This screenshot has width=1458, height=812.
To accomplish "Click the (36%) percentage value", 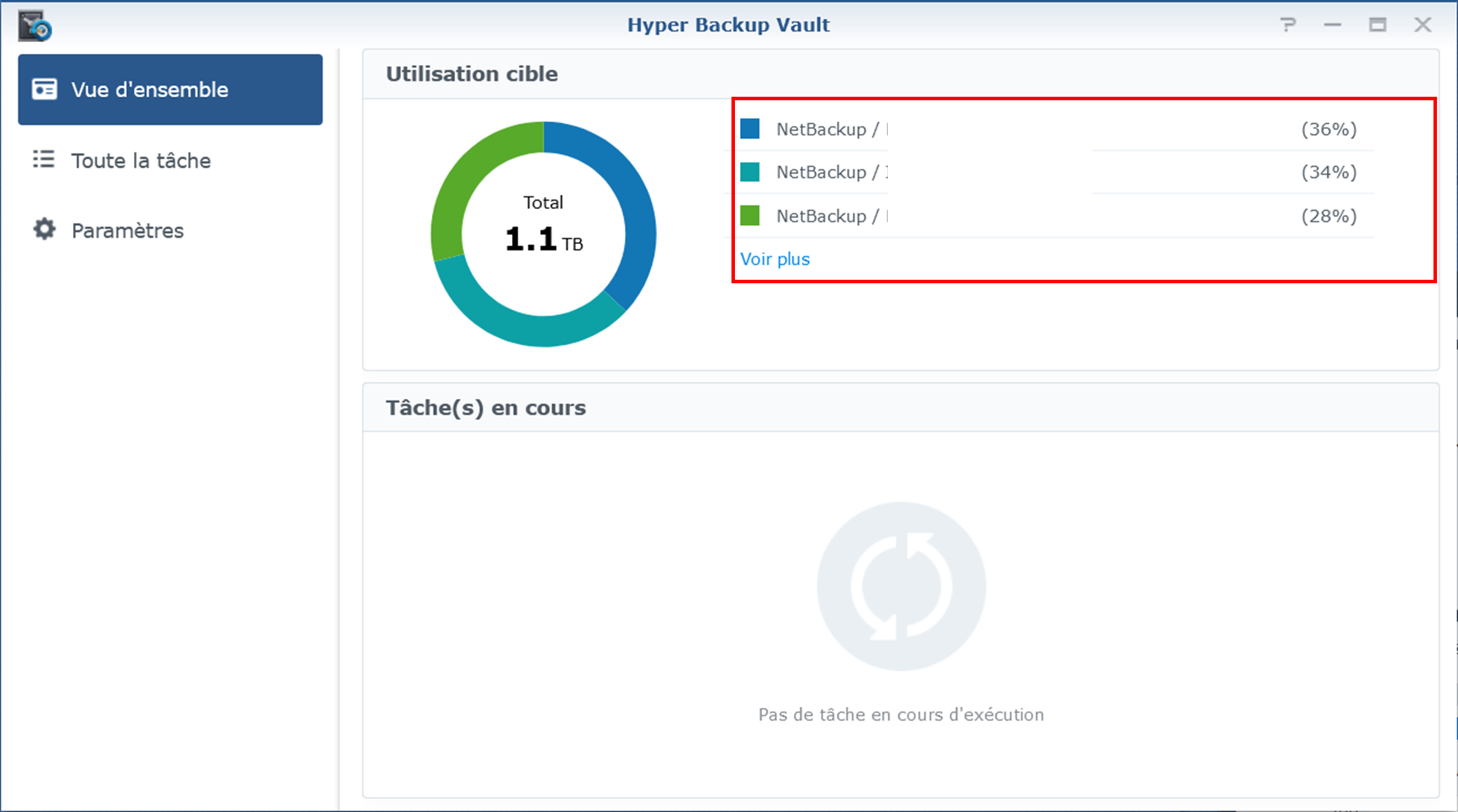I will pyautogui.click(x=1329, y=129).
